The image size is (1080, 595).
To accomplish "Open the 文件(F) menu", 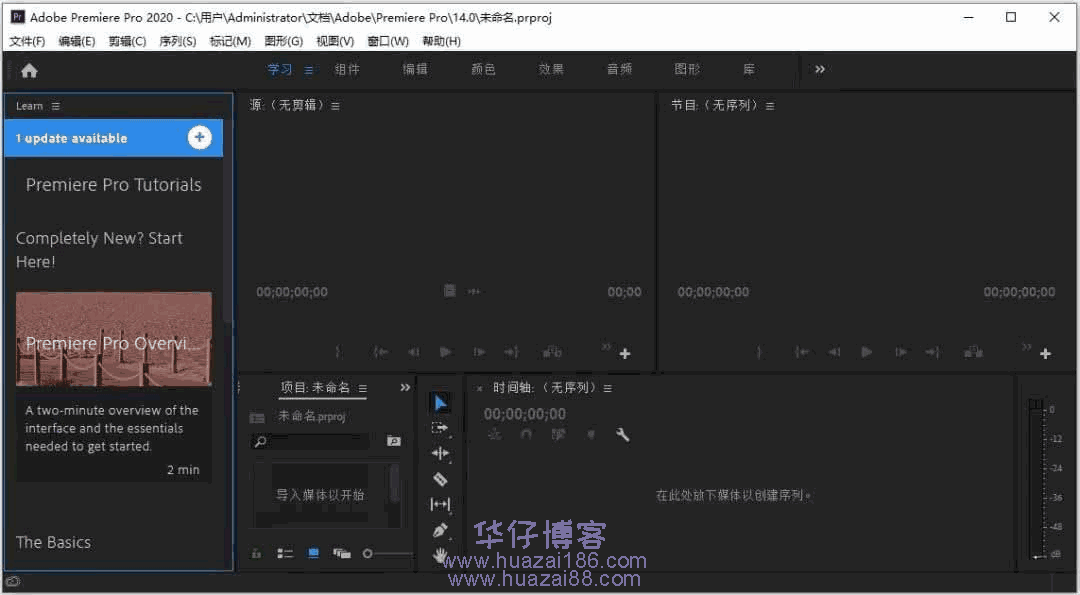I will [x=27, y=41].
